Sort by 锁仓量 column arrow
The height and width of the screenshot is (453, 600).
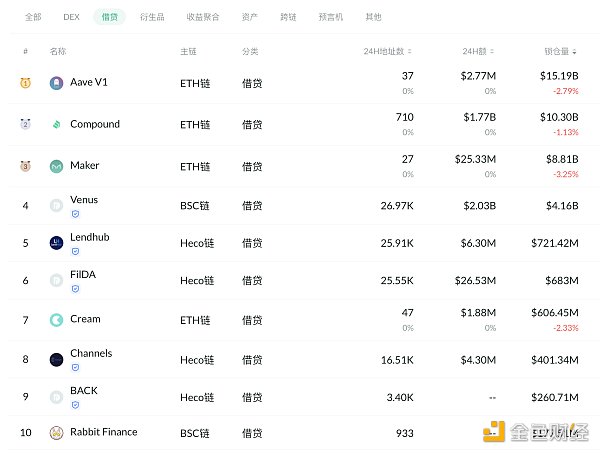[575, 51]
